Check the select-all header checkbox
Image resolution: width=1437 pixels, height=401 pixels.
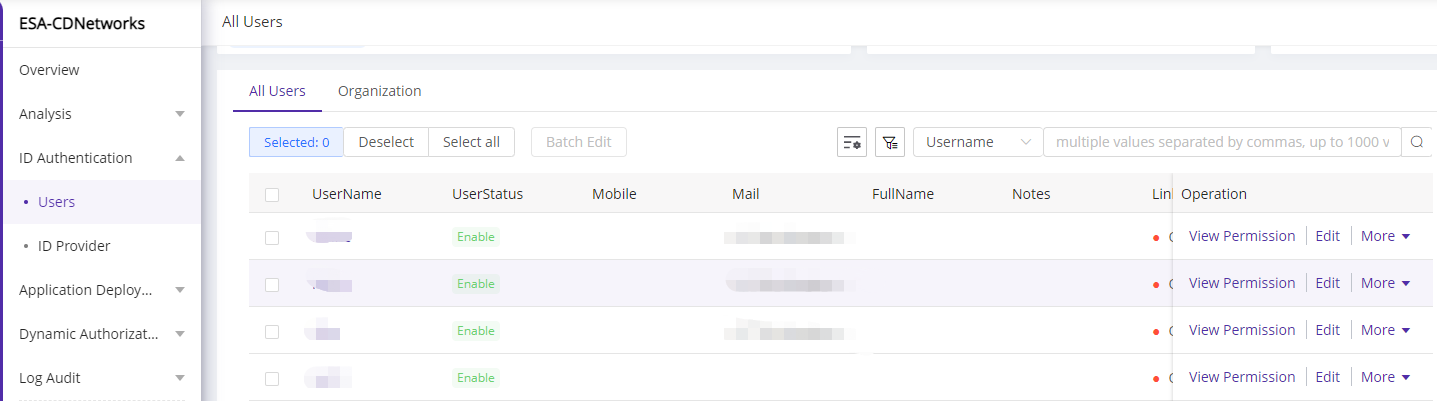coord(272,195)
